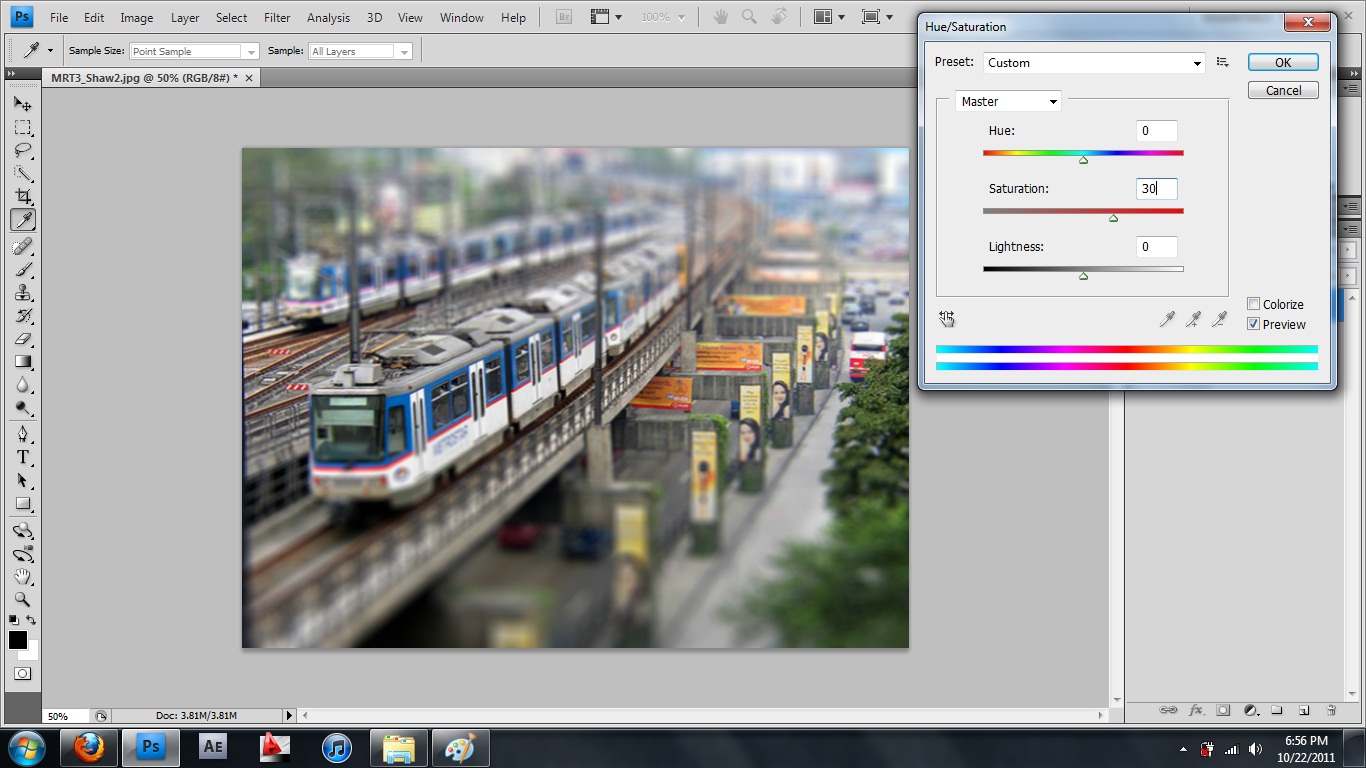Expand the Master channel dropdown
This screenshot has width=1366, height=768.
pyautogui.click(x=1008, y=101)
